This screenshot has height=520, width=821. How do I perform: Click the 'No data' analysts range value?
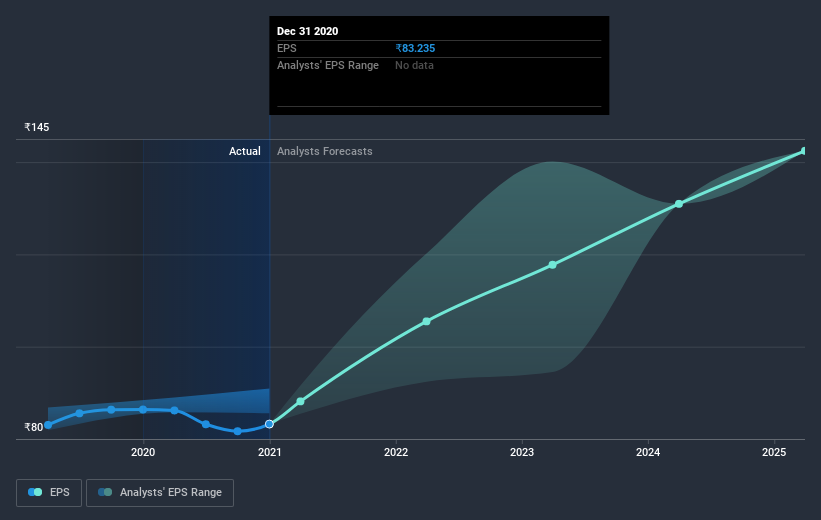point(414,65)
